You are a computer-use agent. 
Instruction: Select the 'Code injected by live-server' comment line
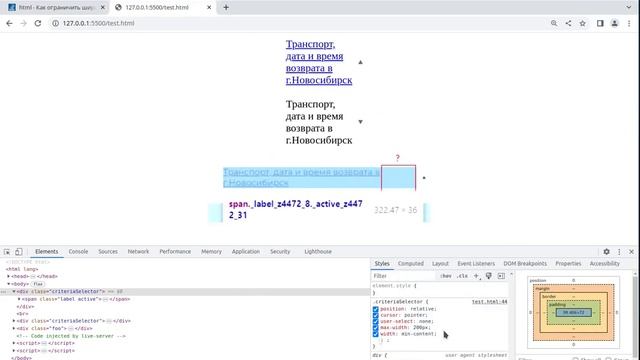point(71,336)
